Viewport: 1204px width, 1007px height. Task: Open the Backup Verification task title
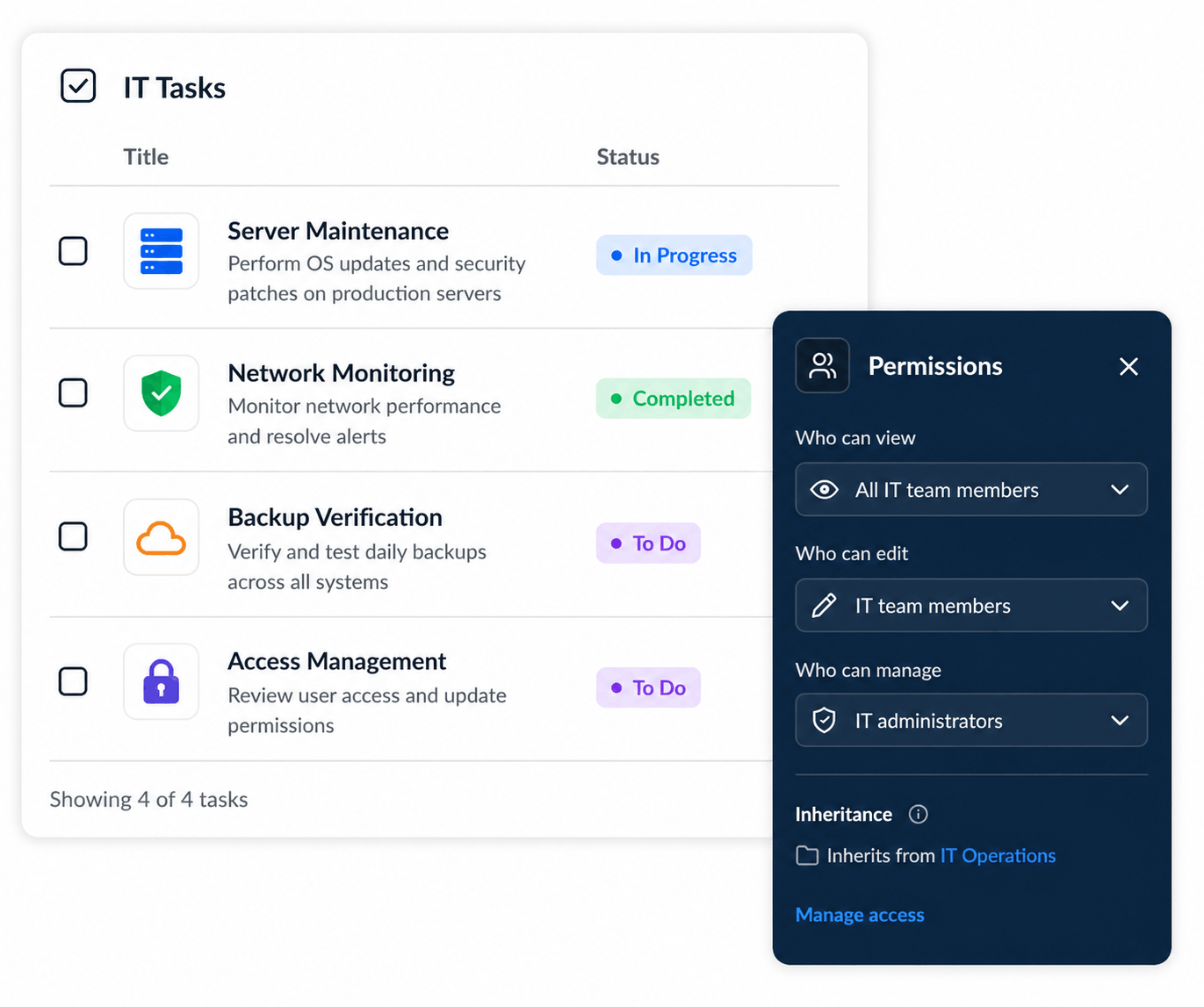pyautogui.click(x=335, y=517)
